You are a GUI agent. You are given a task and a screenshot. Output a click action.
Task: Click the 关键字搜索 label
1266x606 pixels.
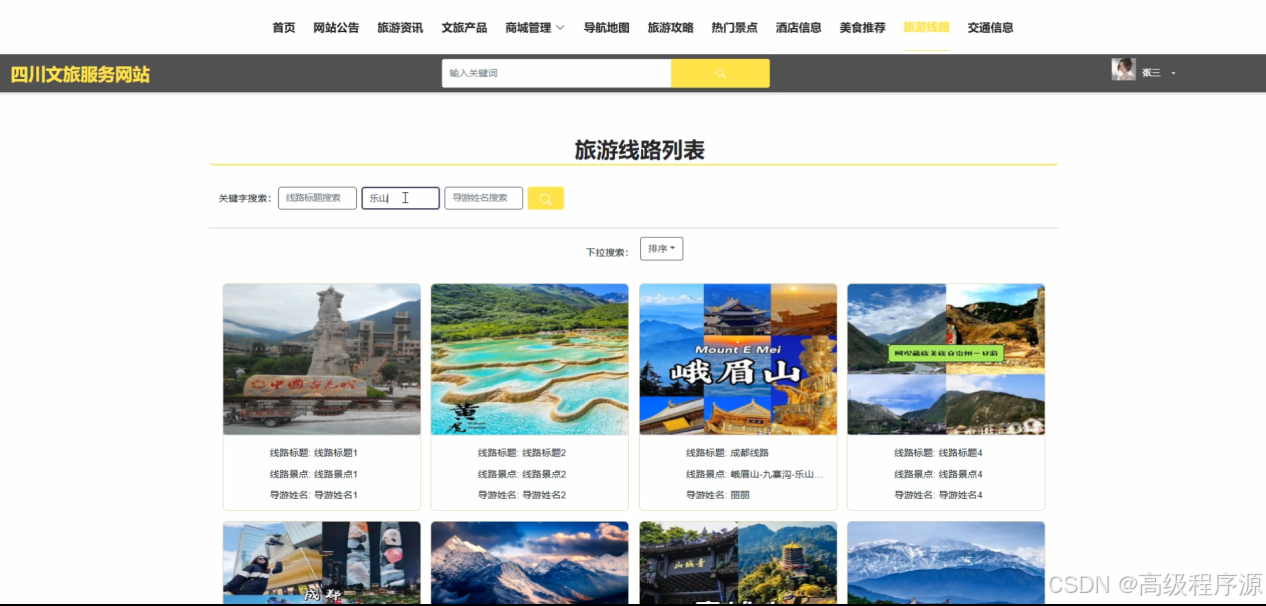245,199
